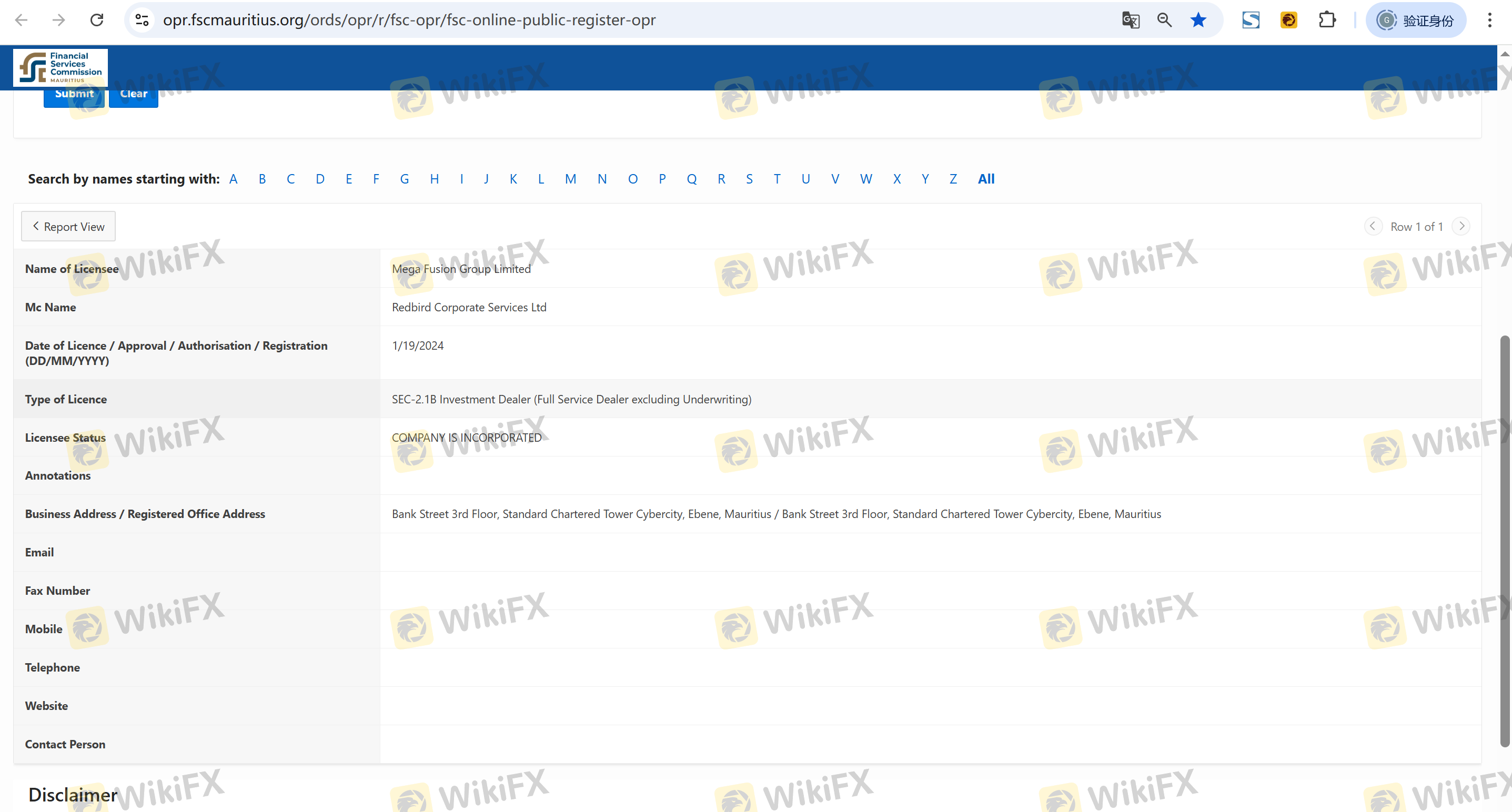Reload the page with refresh icon
Image resolution: width=1512 pixels, height=812 pixels.
pos(97,20)
